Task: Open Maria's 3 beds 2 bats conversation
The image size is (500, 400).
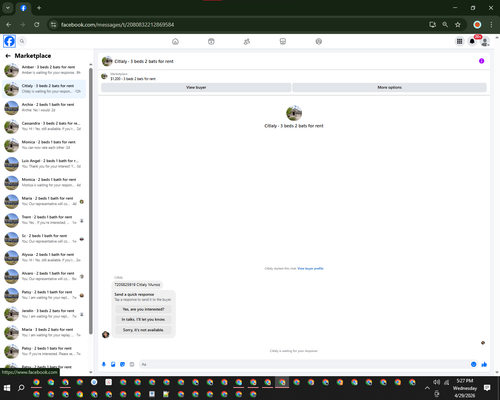Action: pyautogui.click(x=44, y=332)
